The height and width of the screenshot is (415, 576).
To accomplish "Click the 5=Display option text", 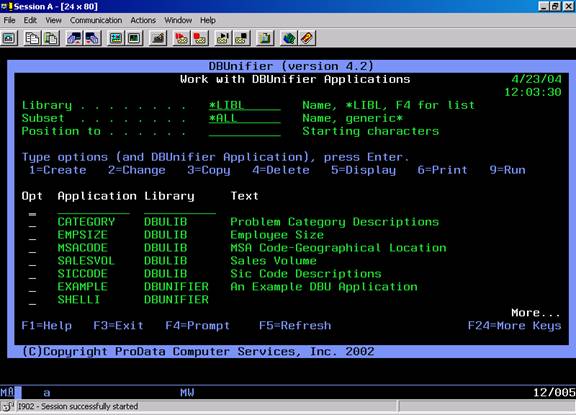I will coord(364,170).
